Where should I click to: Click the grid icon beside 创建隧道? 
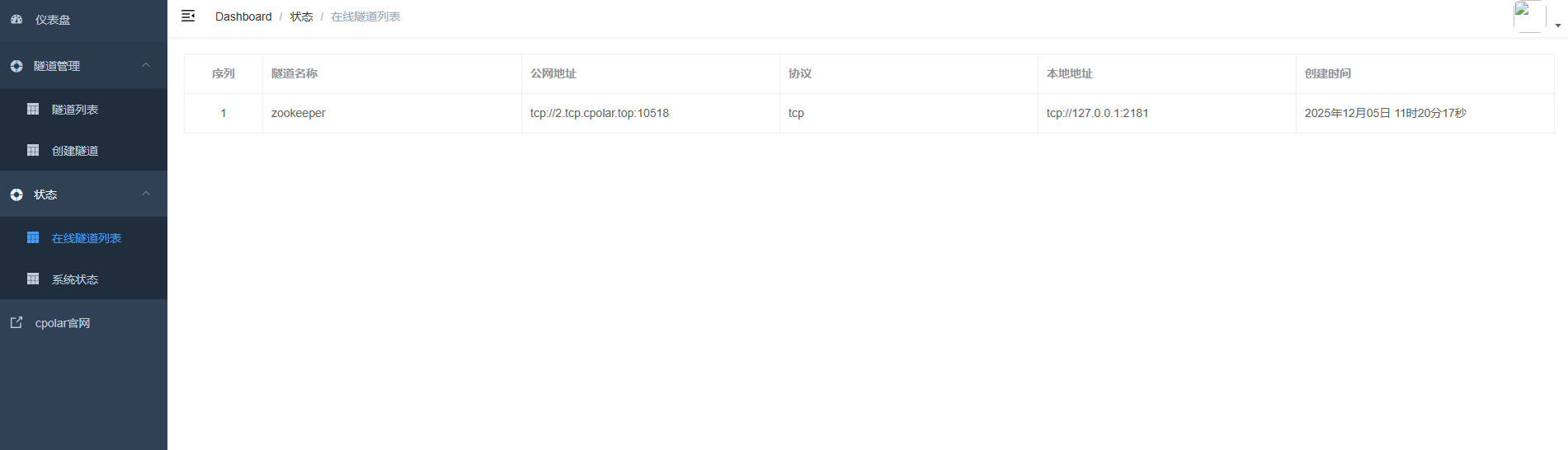coord(33,150)
